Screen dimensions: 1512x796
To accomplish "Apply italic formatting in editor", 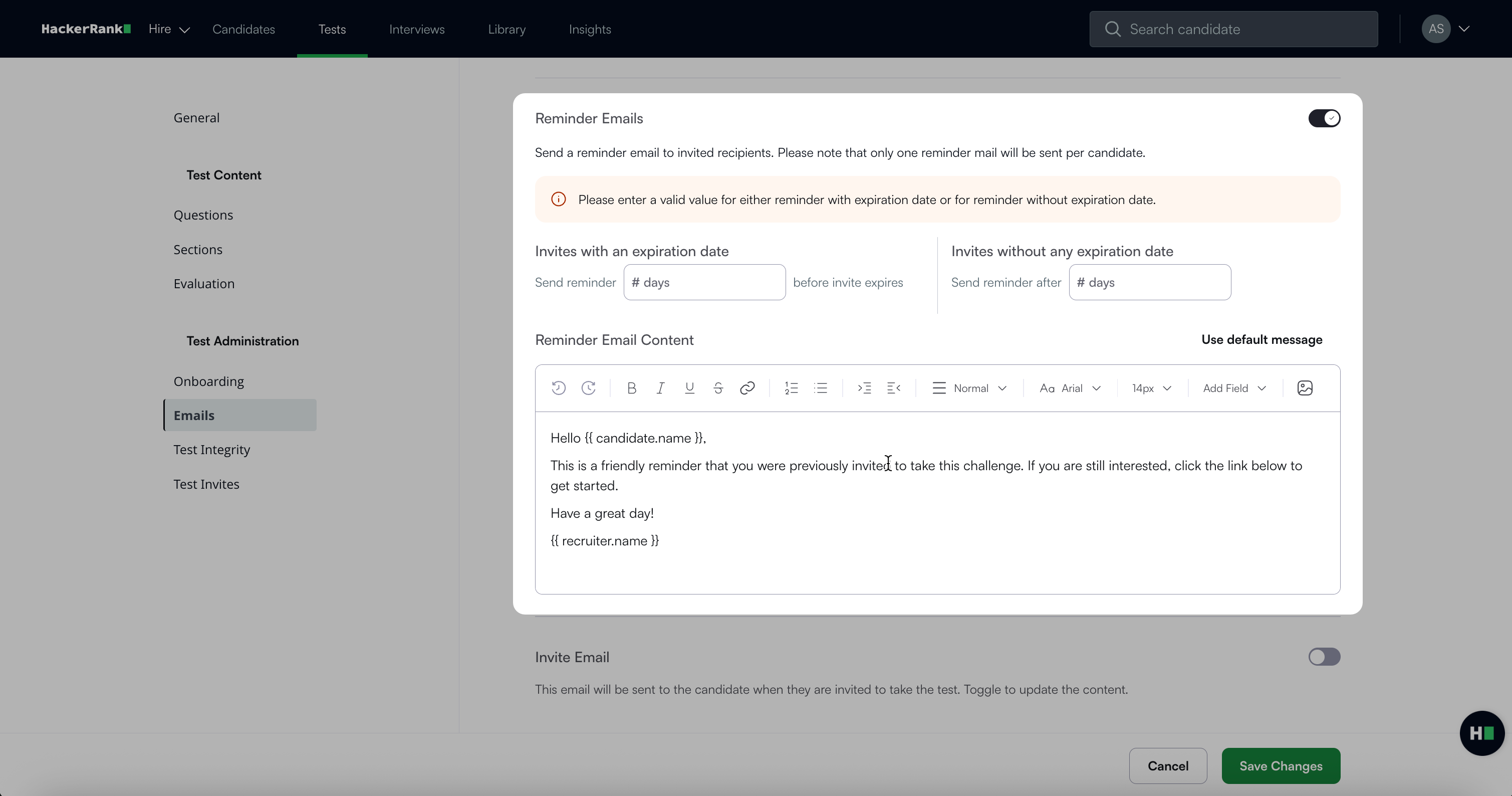I will tap(660, 388).
